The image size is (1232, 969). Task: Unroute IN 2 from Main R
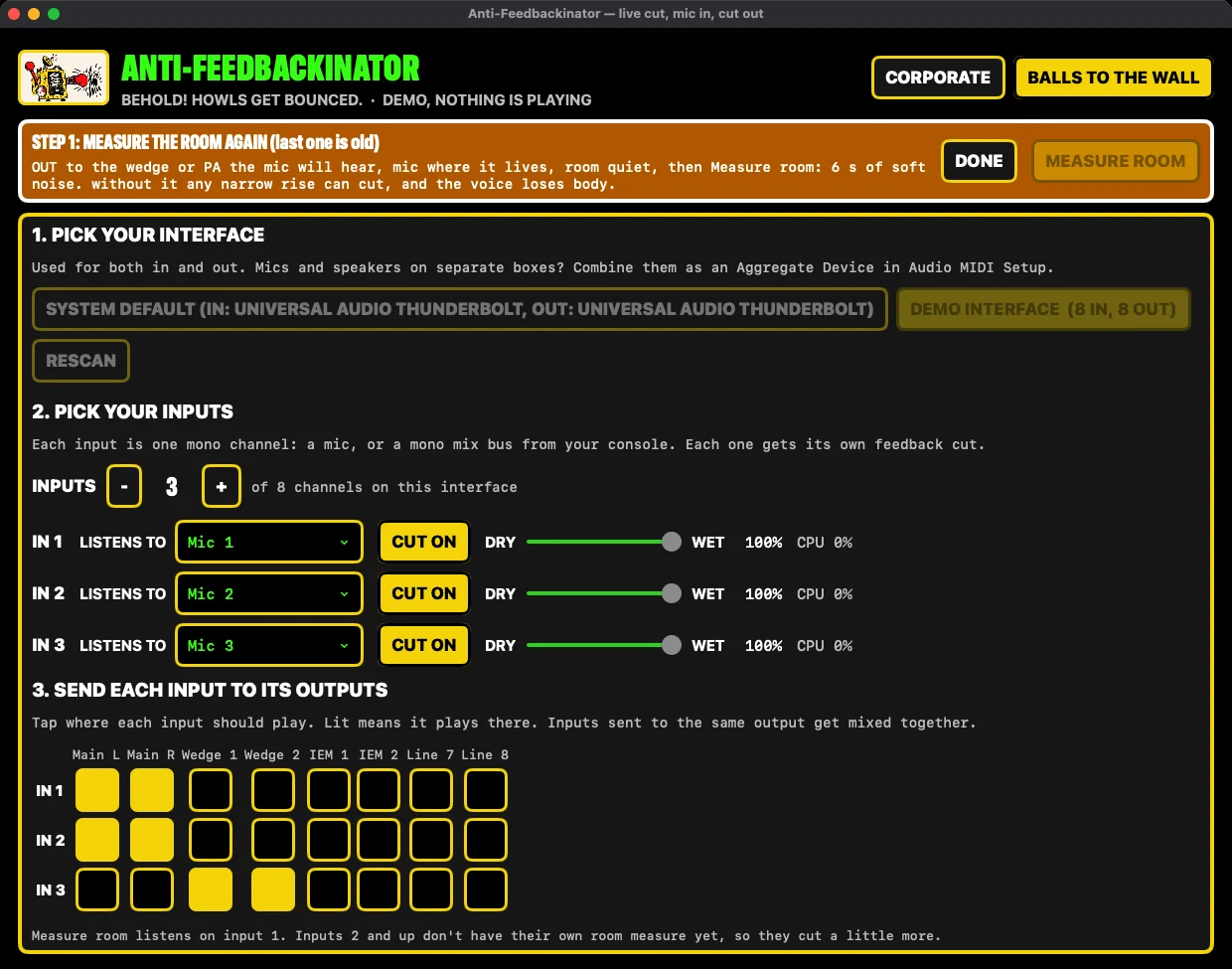(x=152, y=840)
